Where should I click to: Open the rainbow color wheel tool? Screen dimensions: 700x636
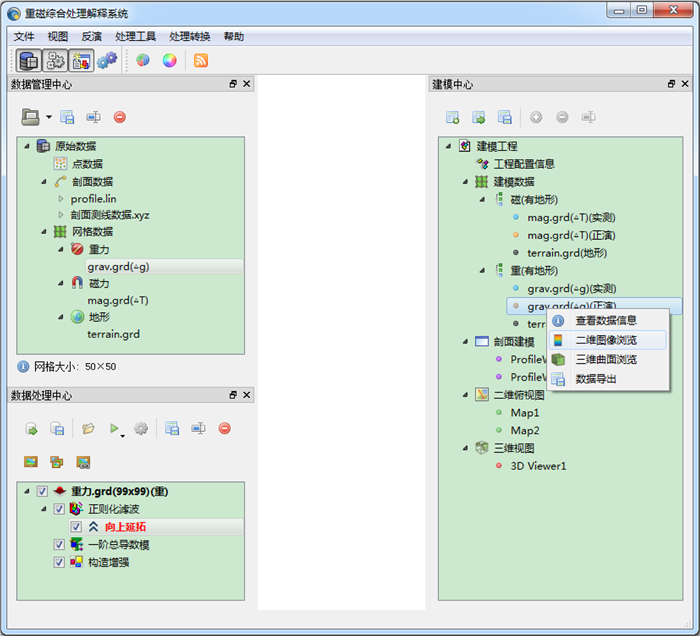point(170,60)
